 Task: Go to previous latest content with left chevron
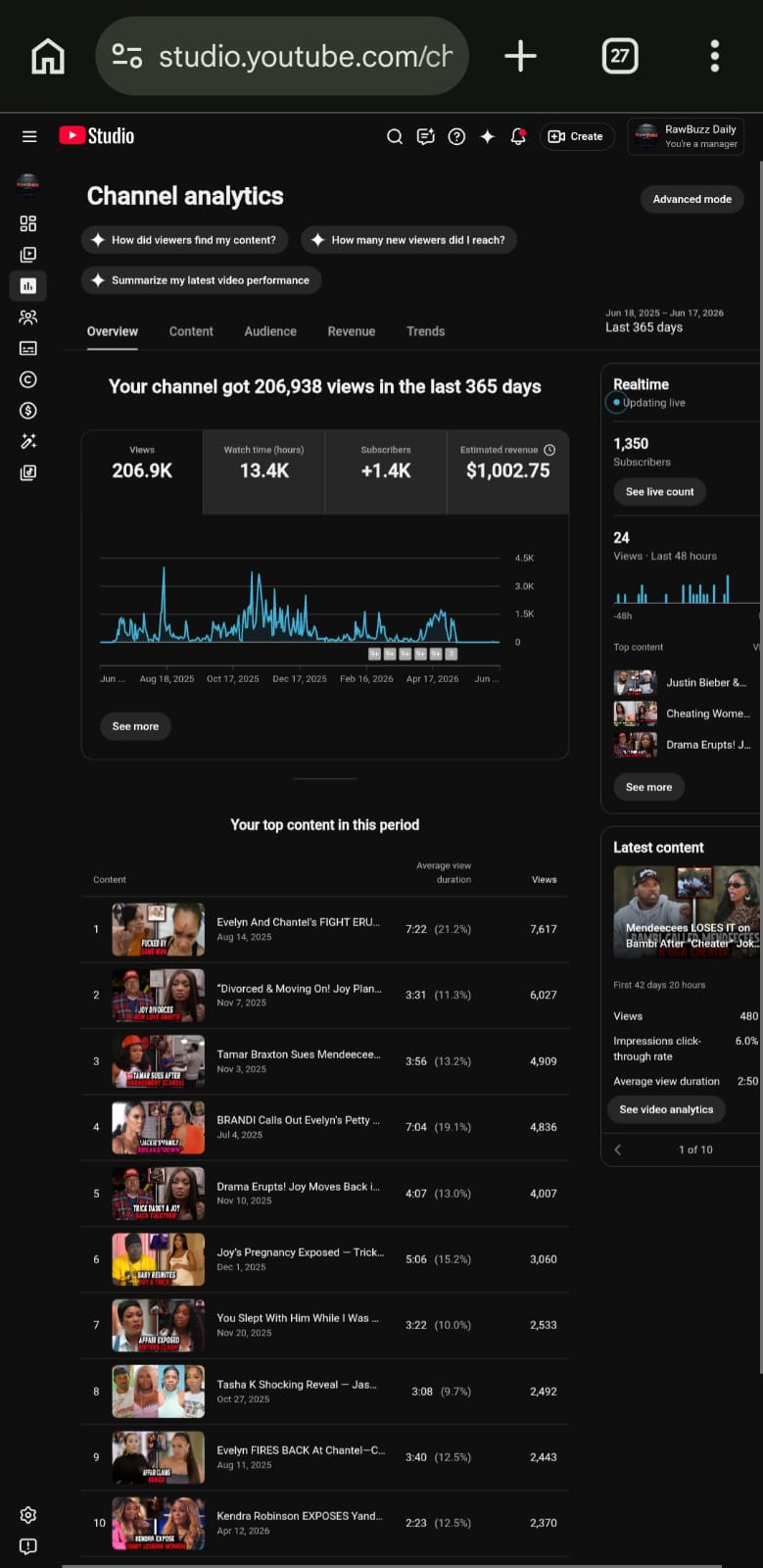[618, 1150]
